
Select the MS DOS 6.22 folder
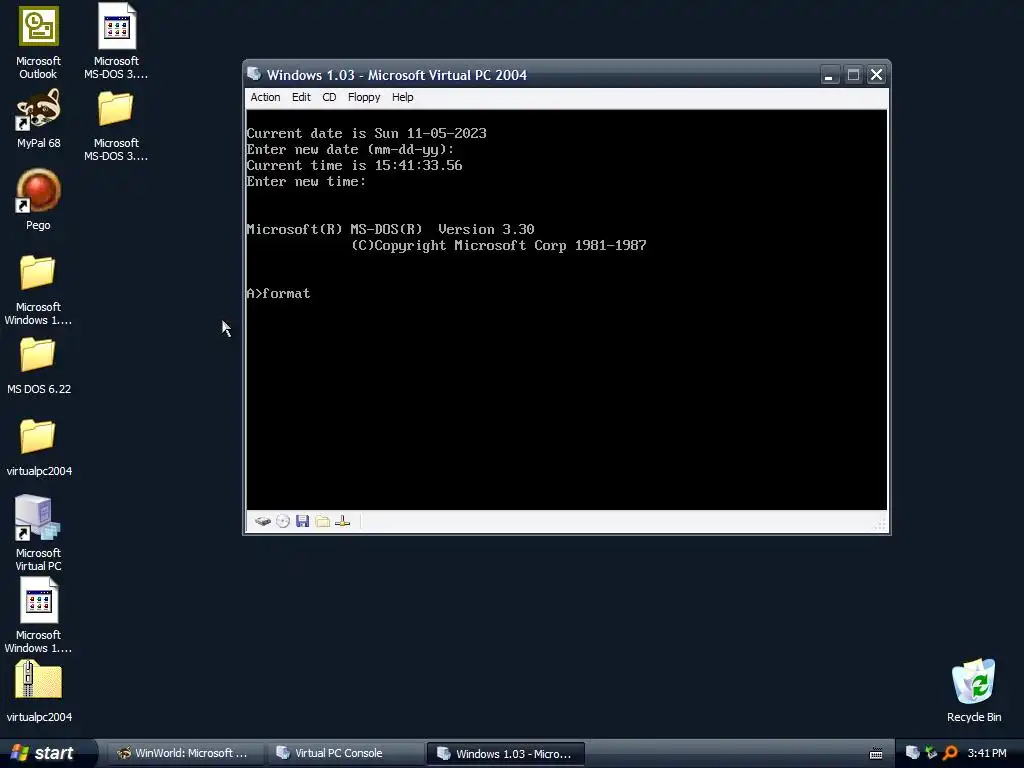coord(37,355)
